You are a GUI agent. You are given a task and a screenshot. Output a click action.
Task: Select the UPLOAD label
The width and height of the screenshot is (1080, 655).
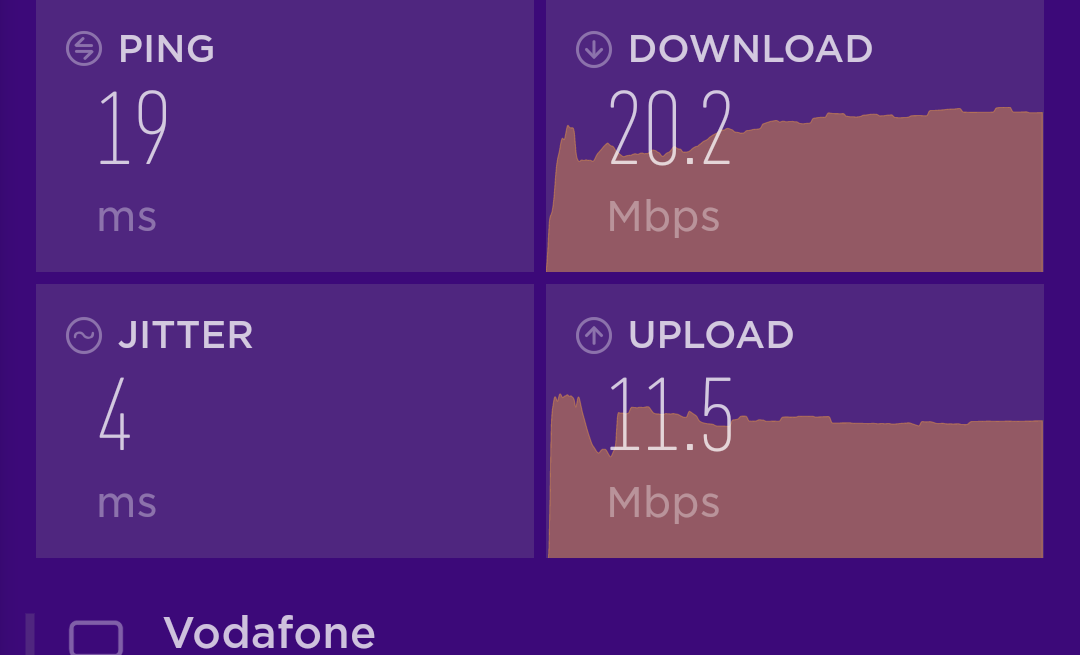click(x=712, y=335)
